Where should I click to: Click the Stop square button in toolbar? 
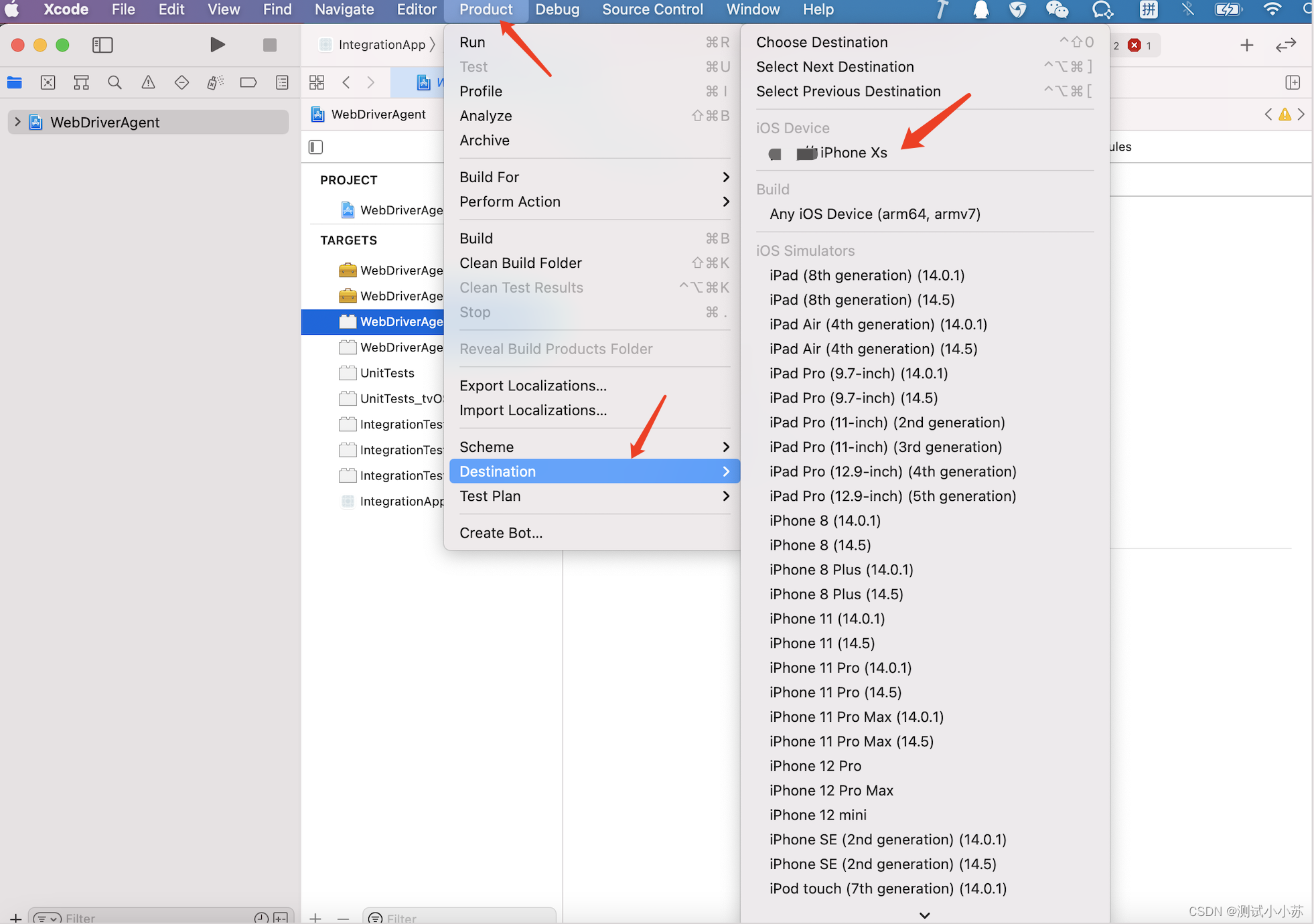[269, 45]
